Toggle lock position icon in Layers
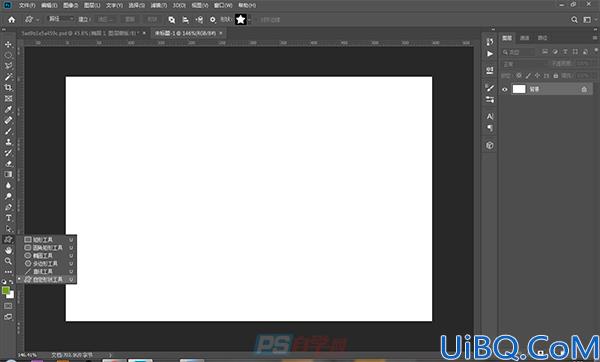Screen dimensions: 600x362 537,76
